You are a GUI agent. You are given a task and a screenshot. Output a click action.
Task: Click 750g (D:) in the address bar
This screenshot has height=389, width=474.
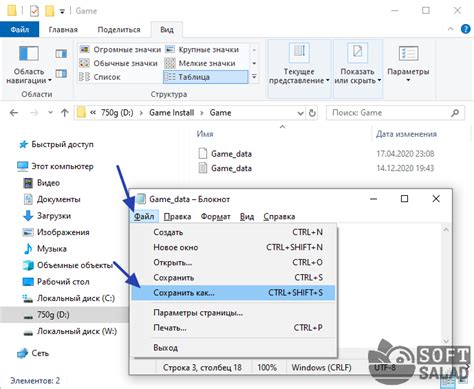117,113
